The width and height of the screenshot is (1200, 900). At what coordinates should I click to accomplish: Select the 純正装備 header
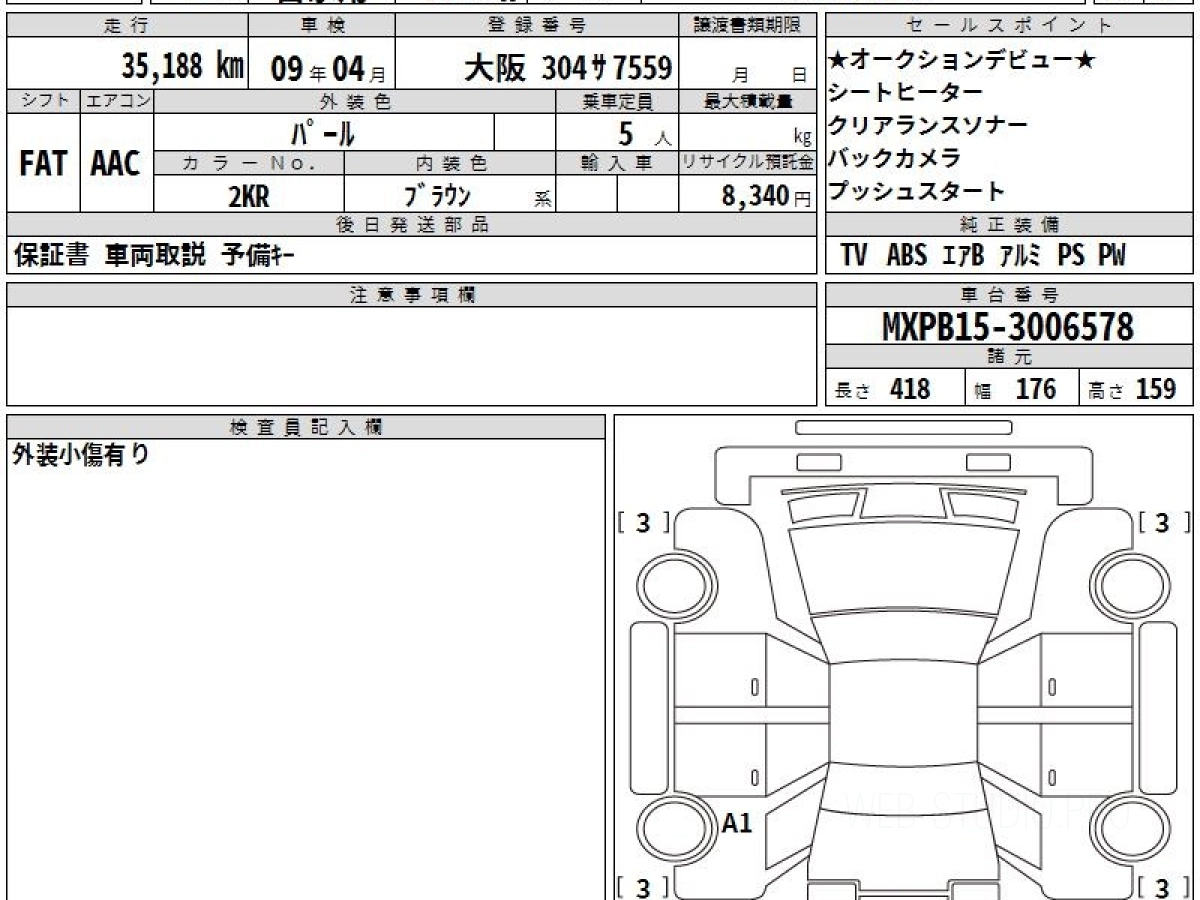[x=1009, y=225]
